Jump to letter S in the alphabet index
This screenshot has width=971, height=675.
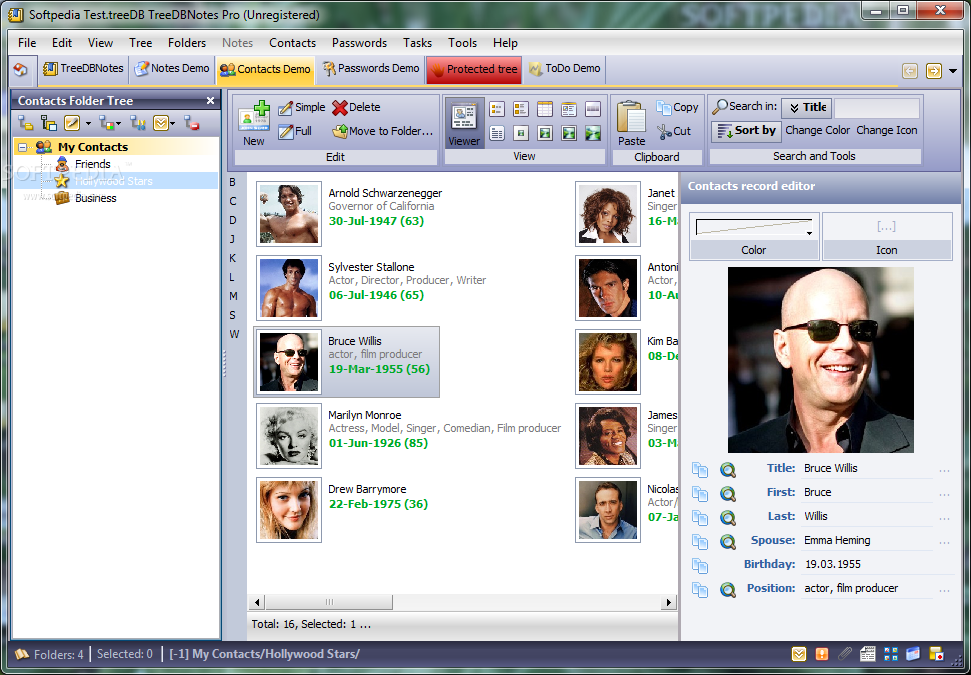pos(233,315)
